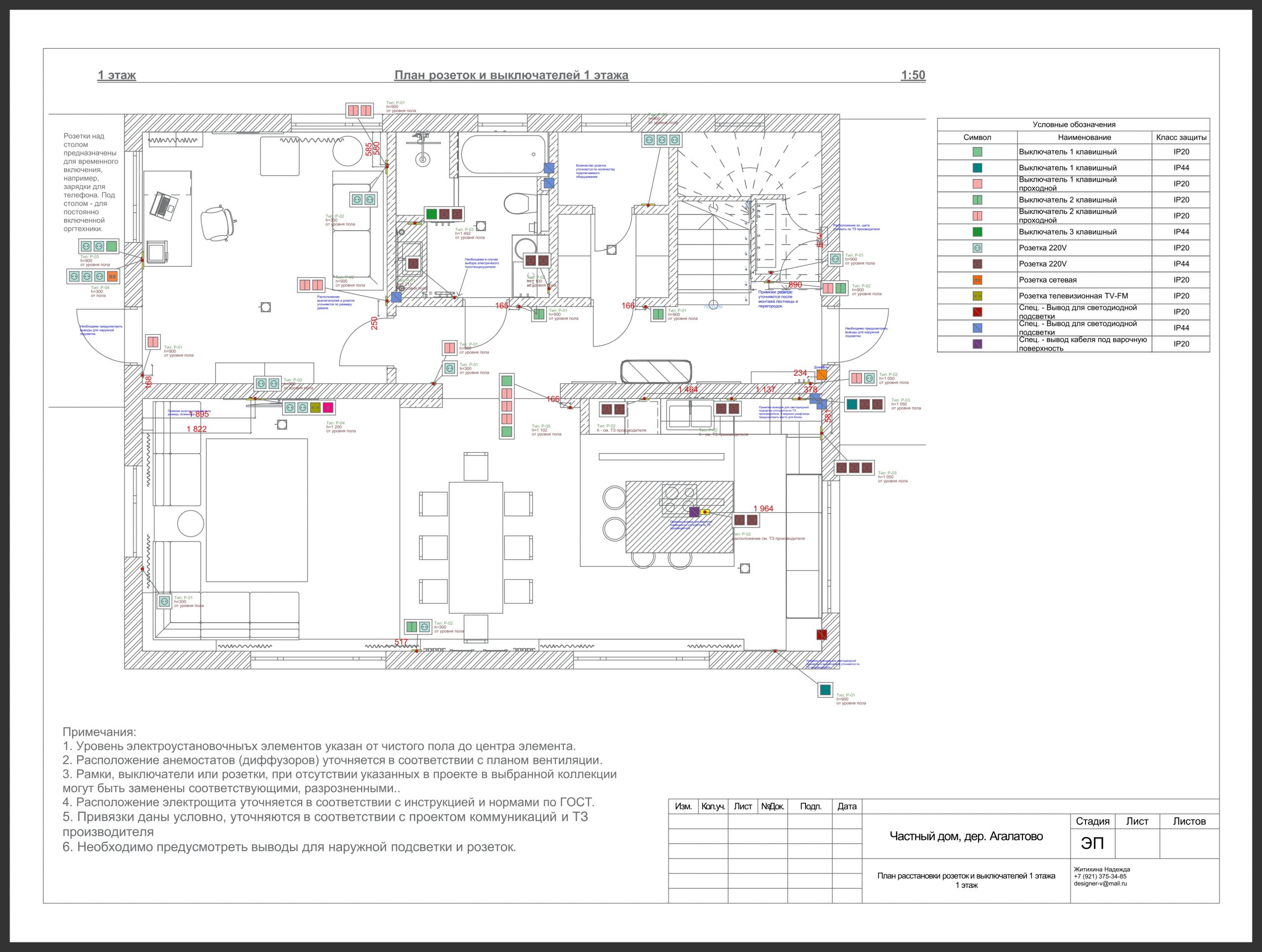Select the blue IP44 LED backlight output legend symbol

977,328
